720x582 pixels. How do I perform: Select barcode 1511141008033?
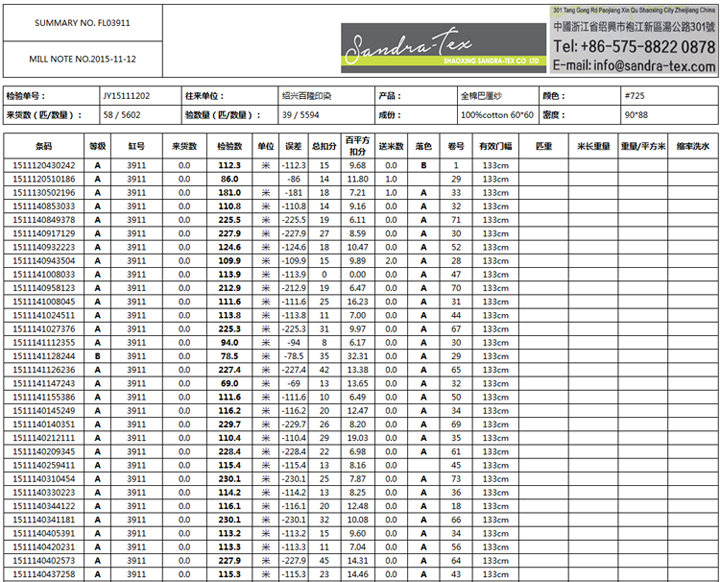coord(44,274)
